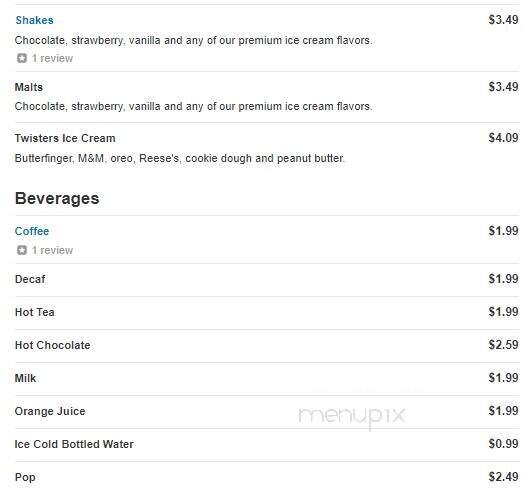
Task: View the 1 review text under Coffee
Action: click(52, 250)
